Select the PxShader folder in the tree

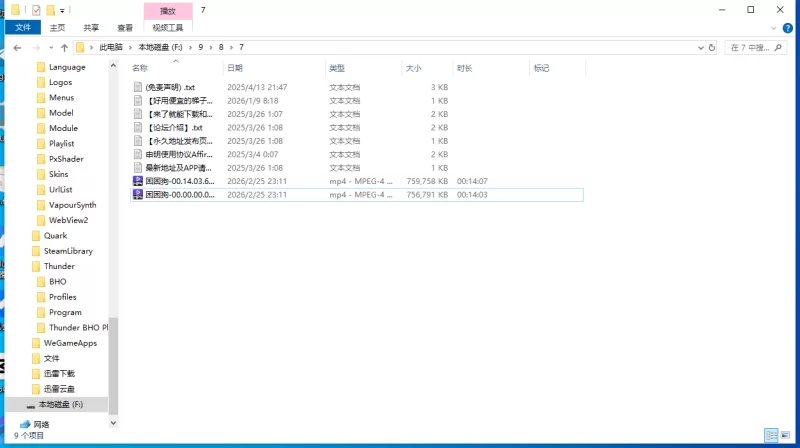point(66,159)
